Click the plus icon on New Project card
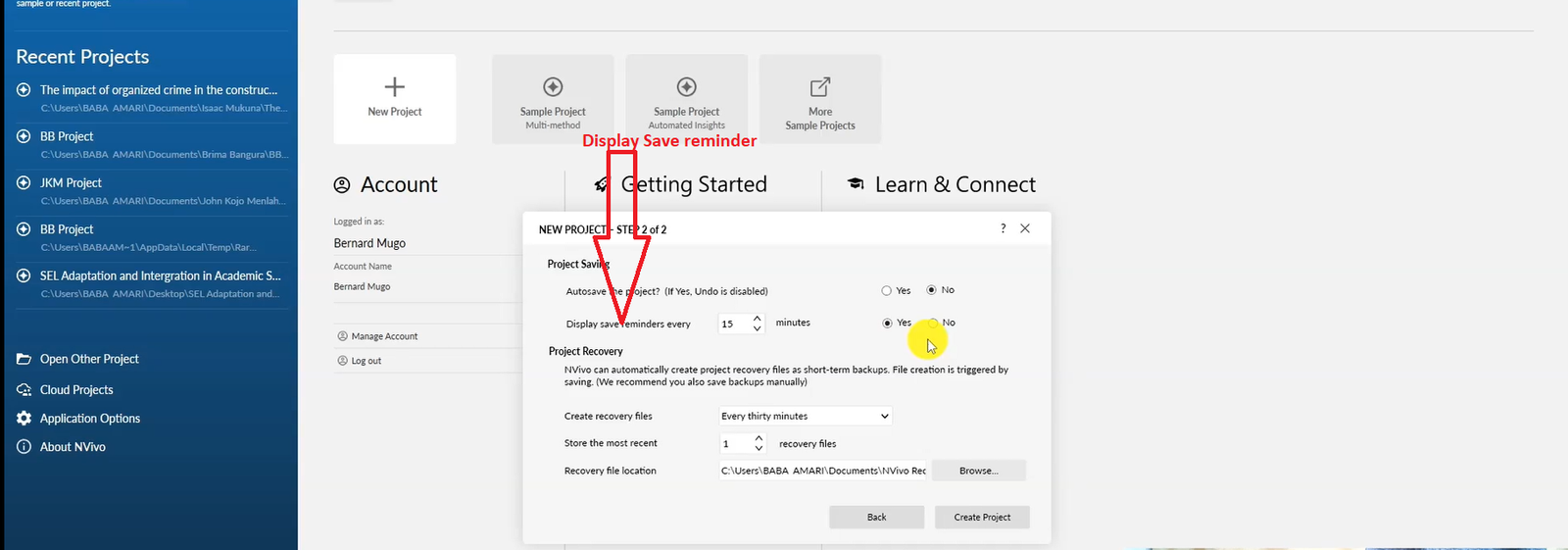The width and height of the screenshot is (1568, 550). [394, 86]
